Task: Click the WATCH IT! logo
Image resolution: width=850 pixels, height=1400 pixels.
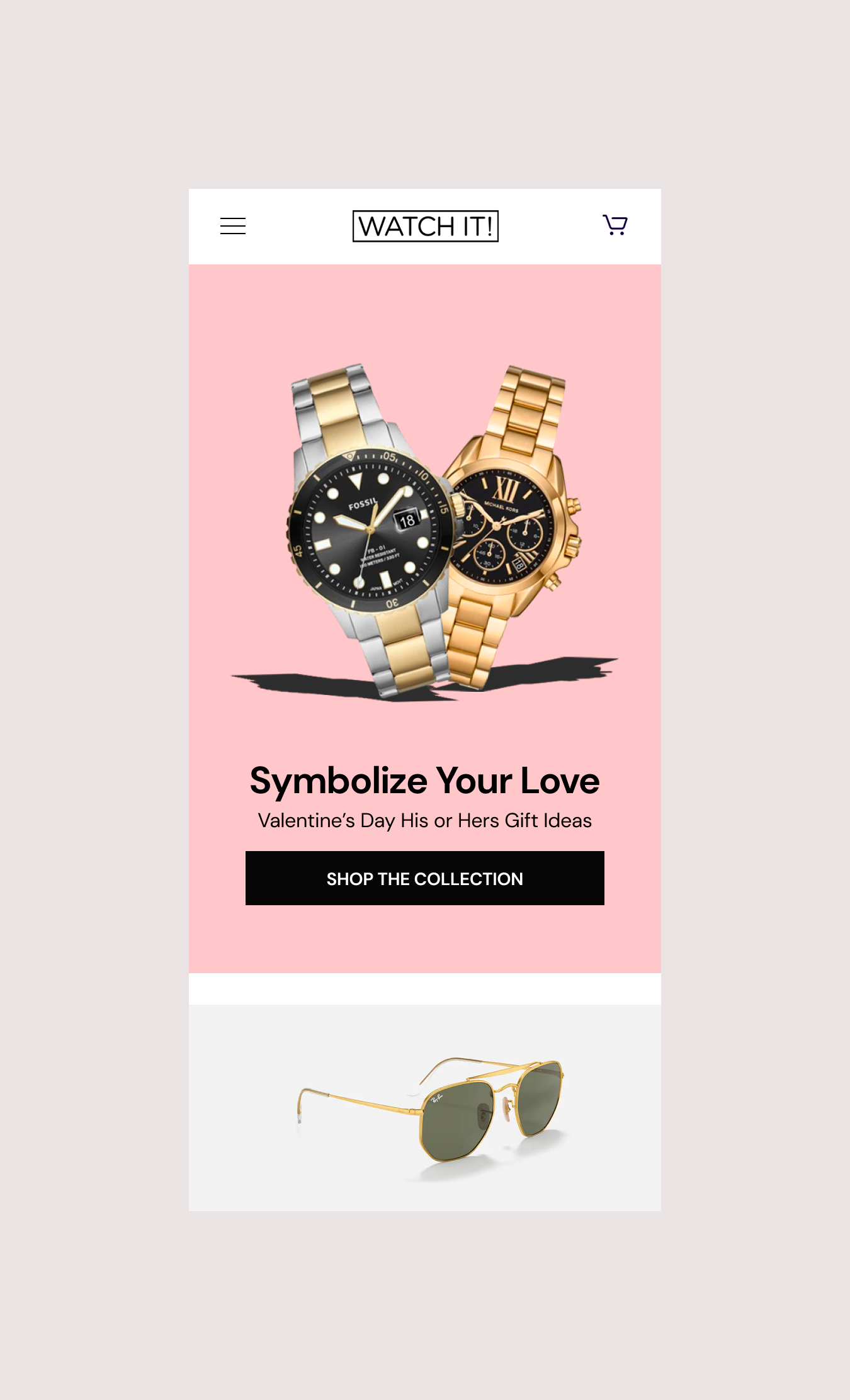Action: (425, 226)
